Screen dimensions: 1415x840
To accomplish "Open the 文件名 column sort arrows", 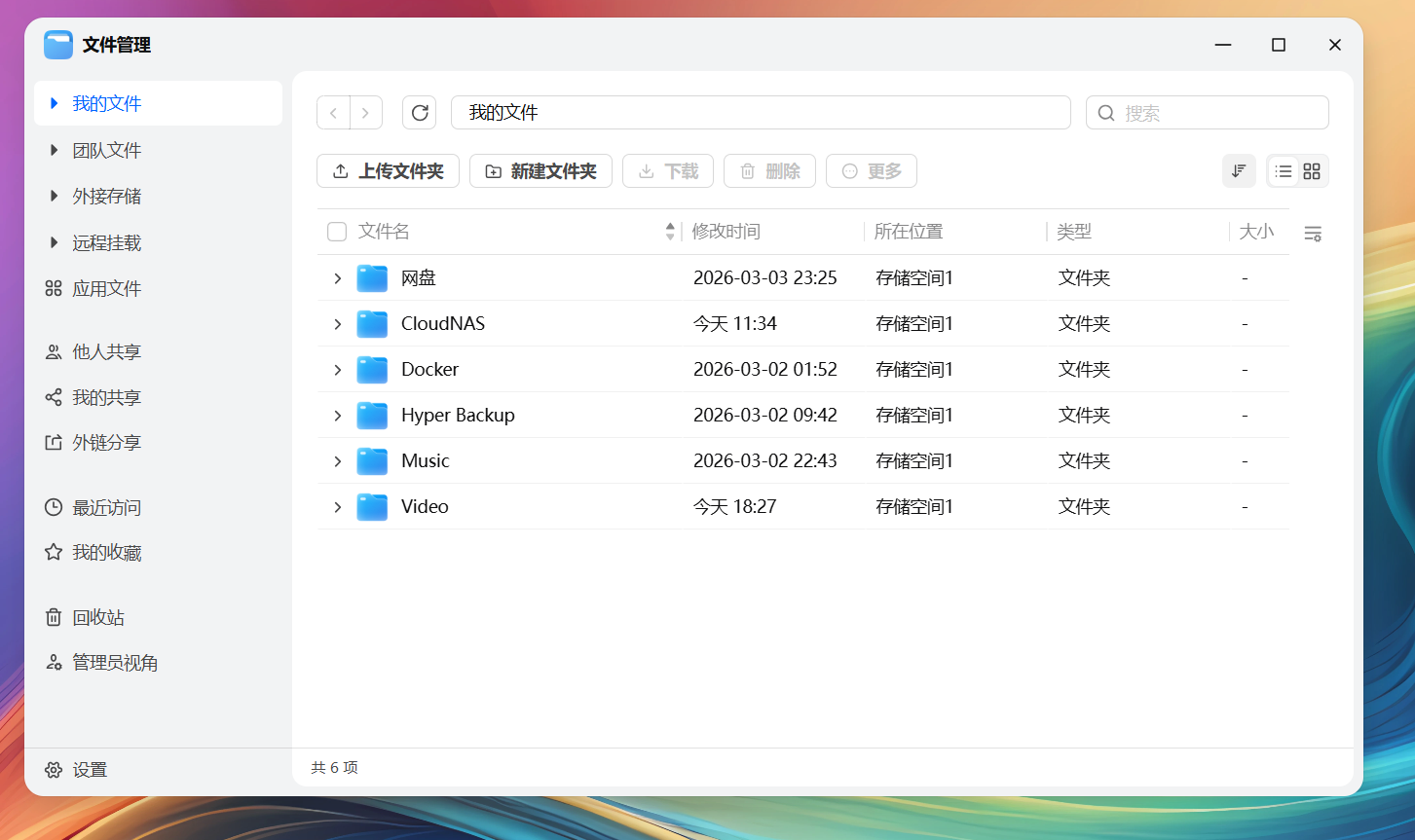I will click(669, 232).
